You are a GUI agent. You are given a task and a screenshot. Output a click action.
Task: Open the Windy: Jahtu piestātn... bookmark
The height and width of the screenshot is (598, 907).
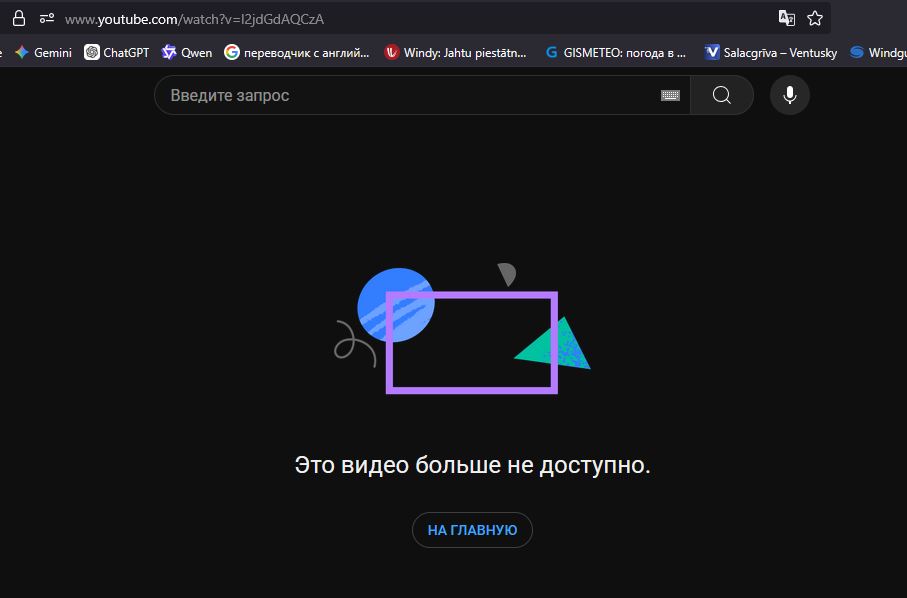point(455,53)
